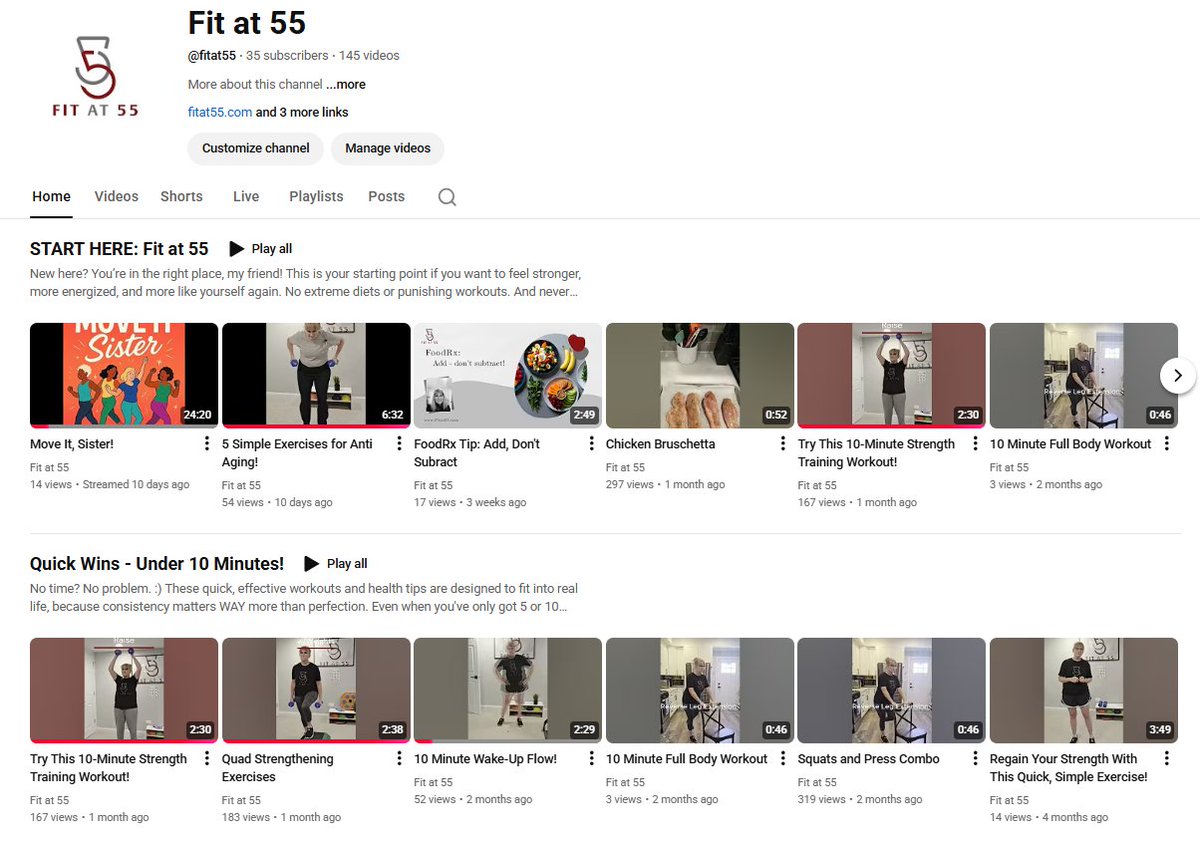This screenshot has height=841, width=1200.
Task: Click the Customize channel button
Action: [256, 148]
